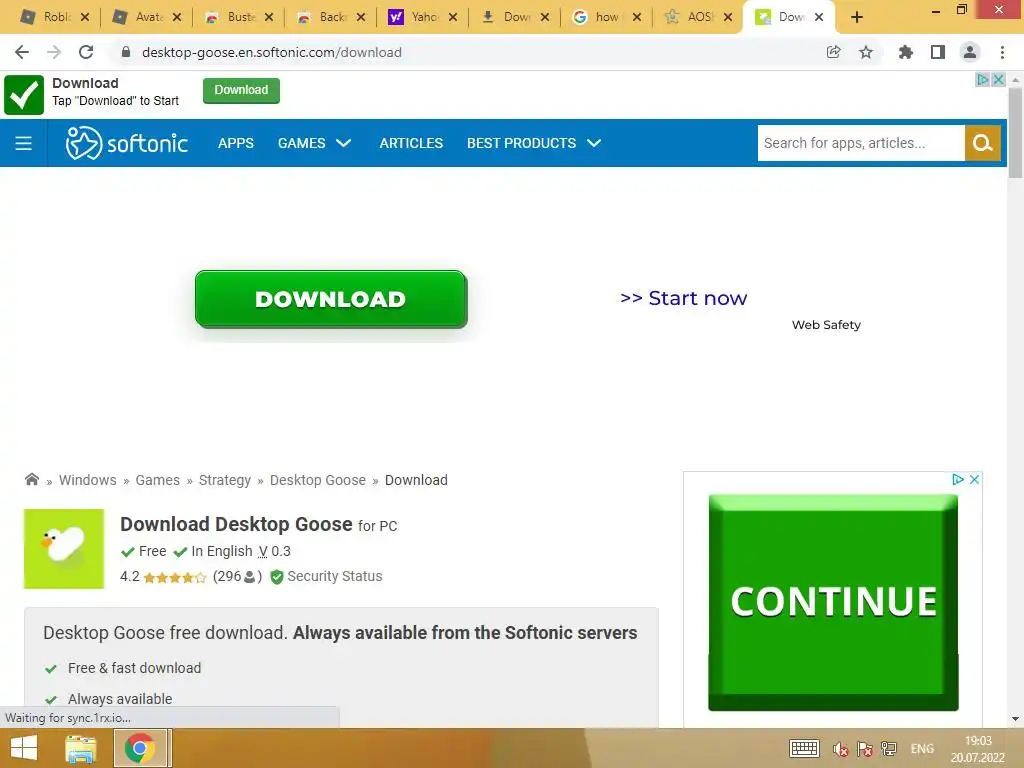Viewport: 1024px width, 768px height.
Task: Click the page vertical scrollbar thumb
Action: click(x=1015, y=133)
